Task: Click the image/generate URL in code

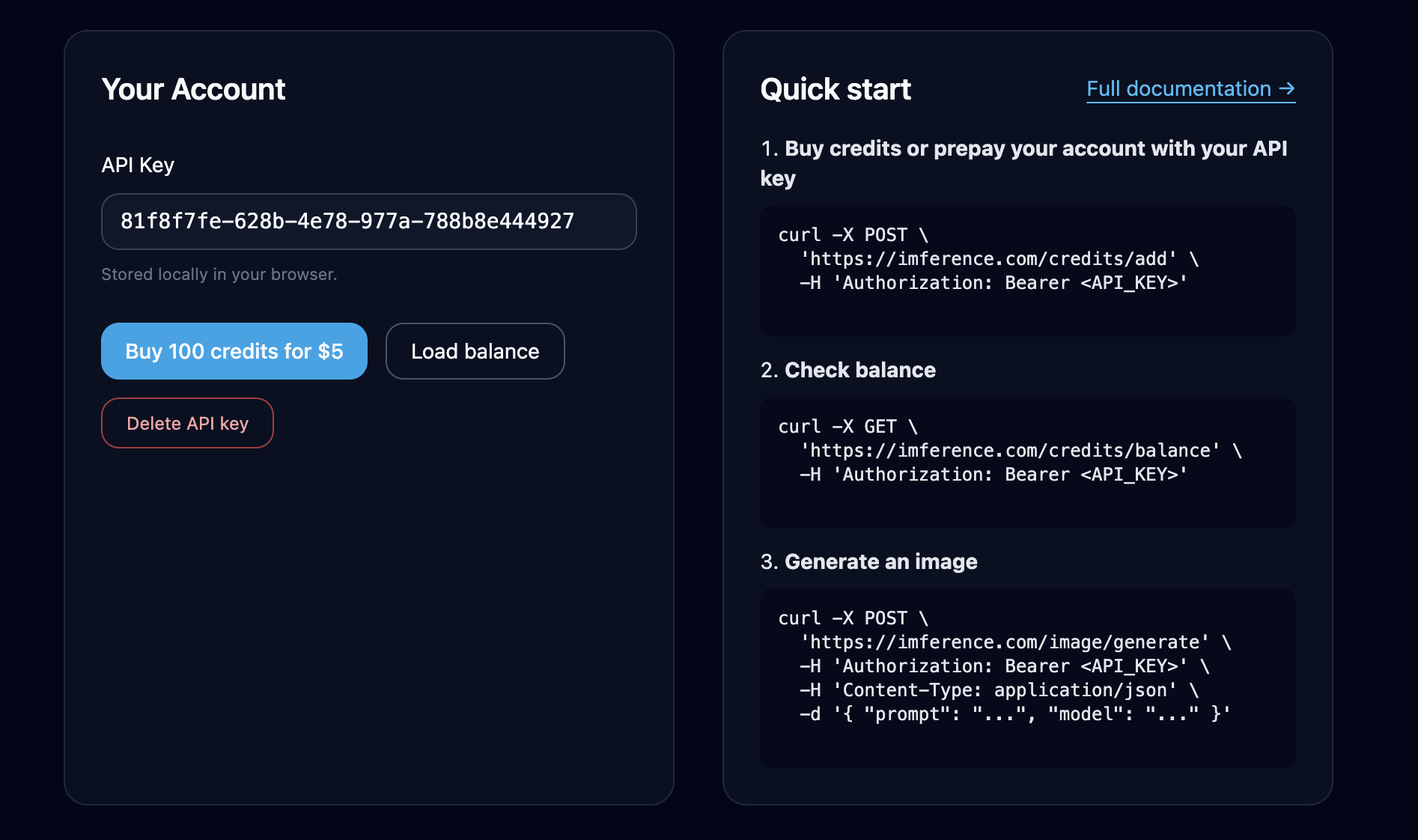Action: coord(1005,642)
